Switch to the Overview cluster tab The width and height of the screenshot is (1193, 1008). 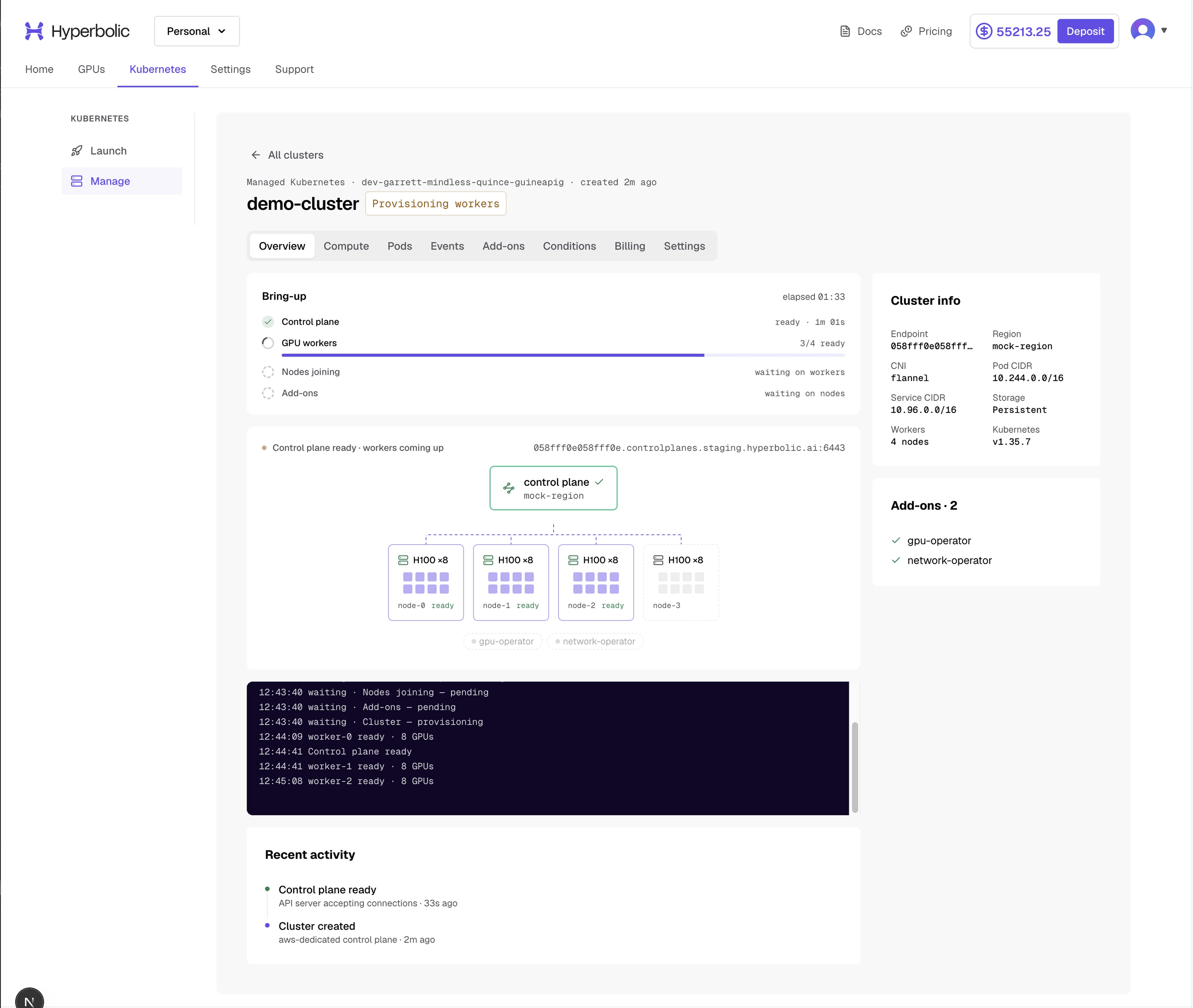tap(282, 246)
